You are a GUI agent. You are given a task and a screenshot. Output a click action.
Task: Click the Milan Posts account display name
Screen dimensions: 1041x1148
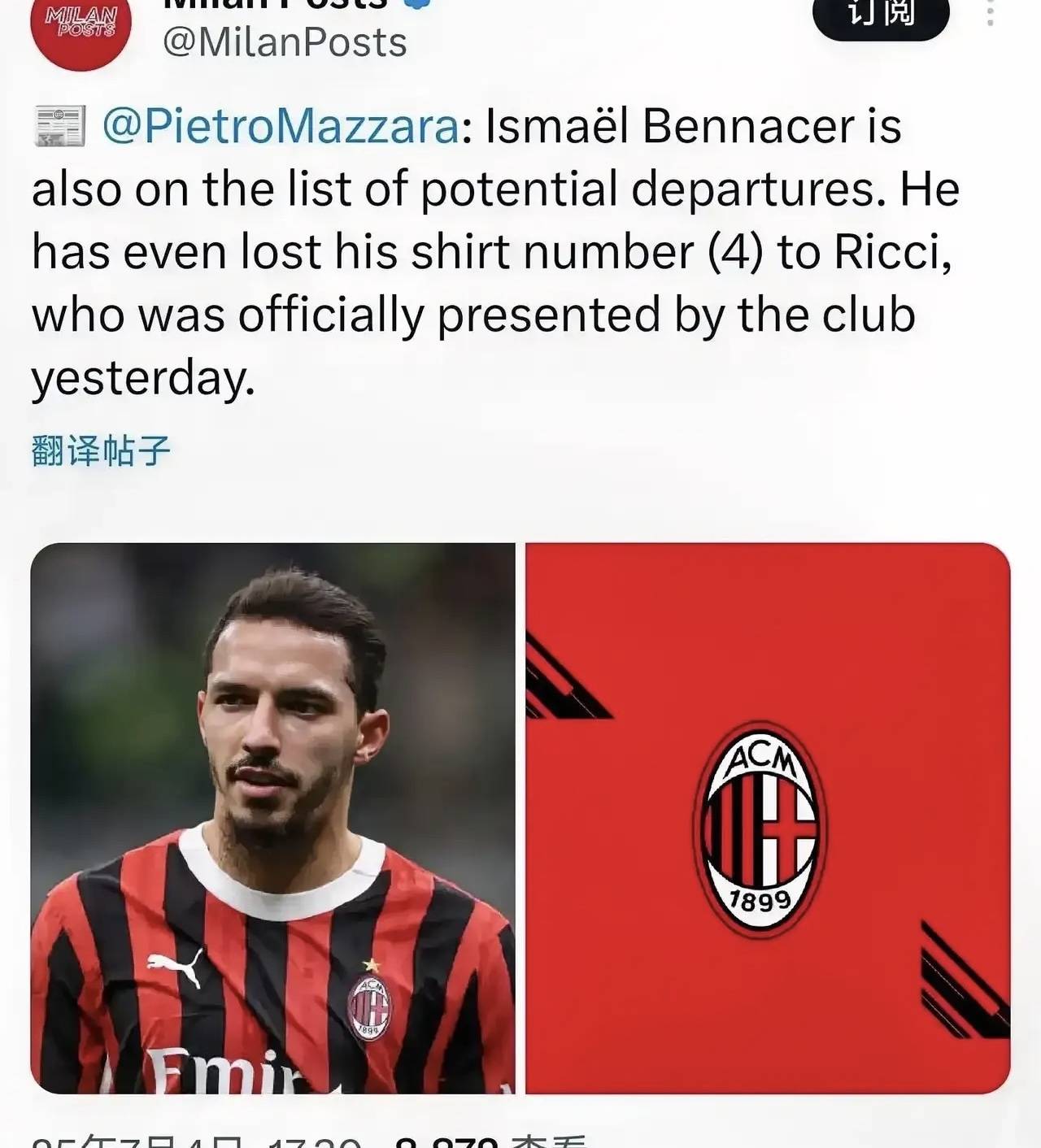pyautogui.click(x=275, y=3)
